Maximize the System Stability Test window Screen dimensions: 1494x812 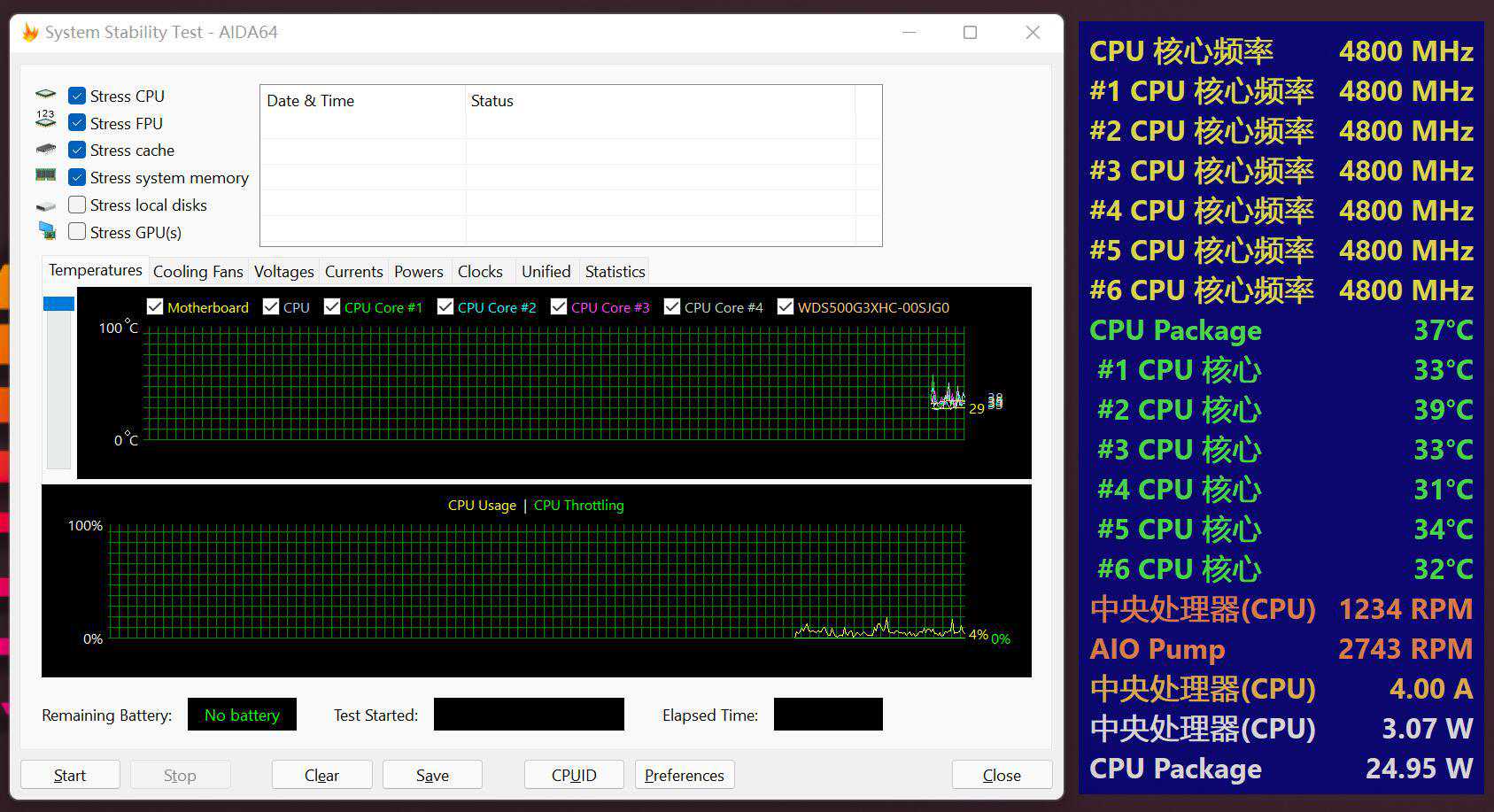coord(970,33)
